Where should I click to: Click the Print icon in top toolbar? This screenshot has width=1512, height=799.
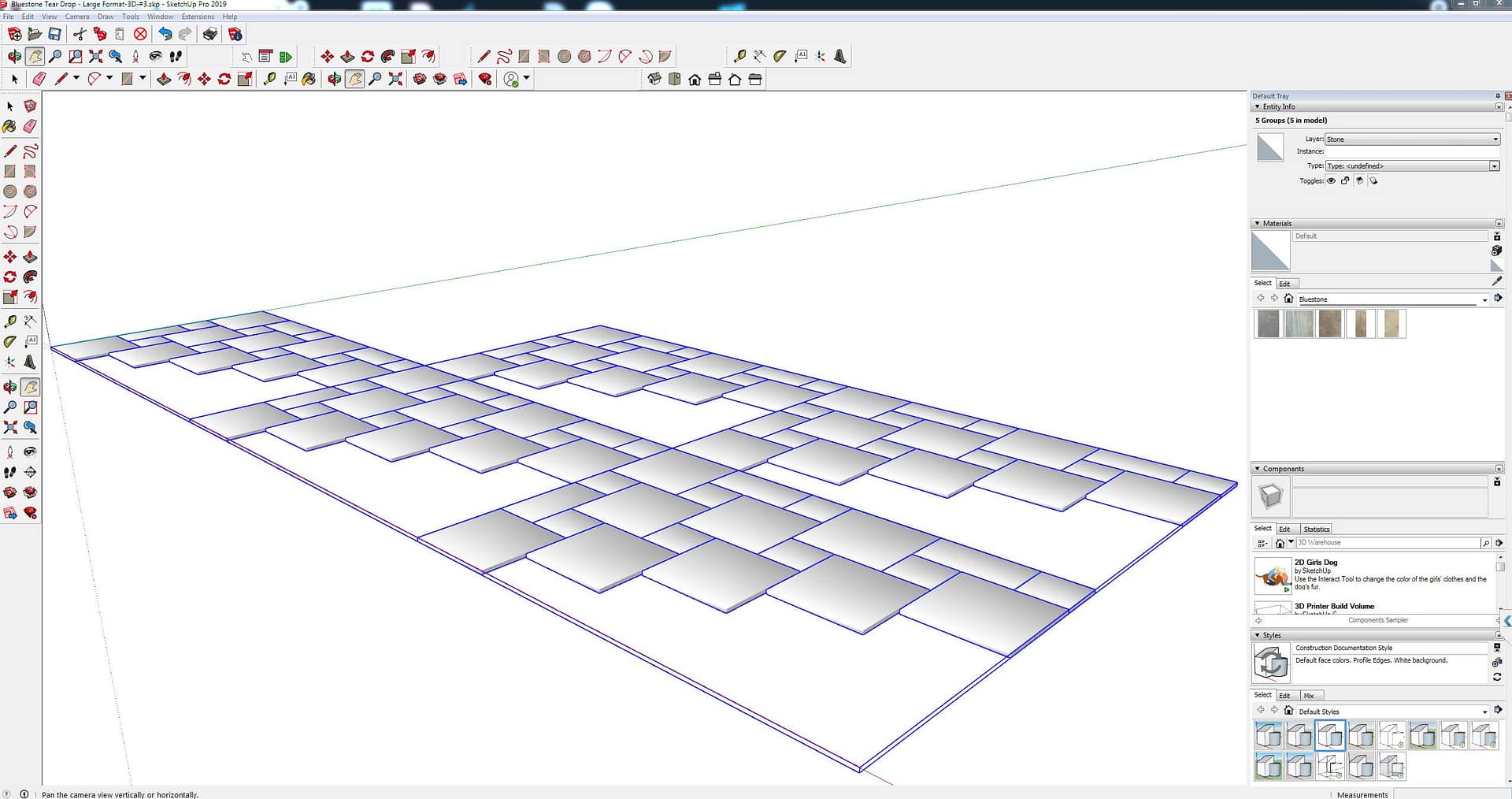click(209, 34)
